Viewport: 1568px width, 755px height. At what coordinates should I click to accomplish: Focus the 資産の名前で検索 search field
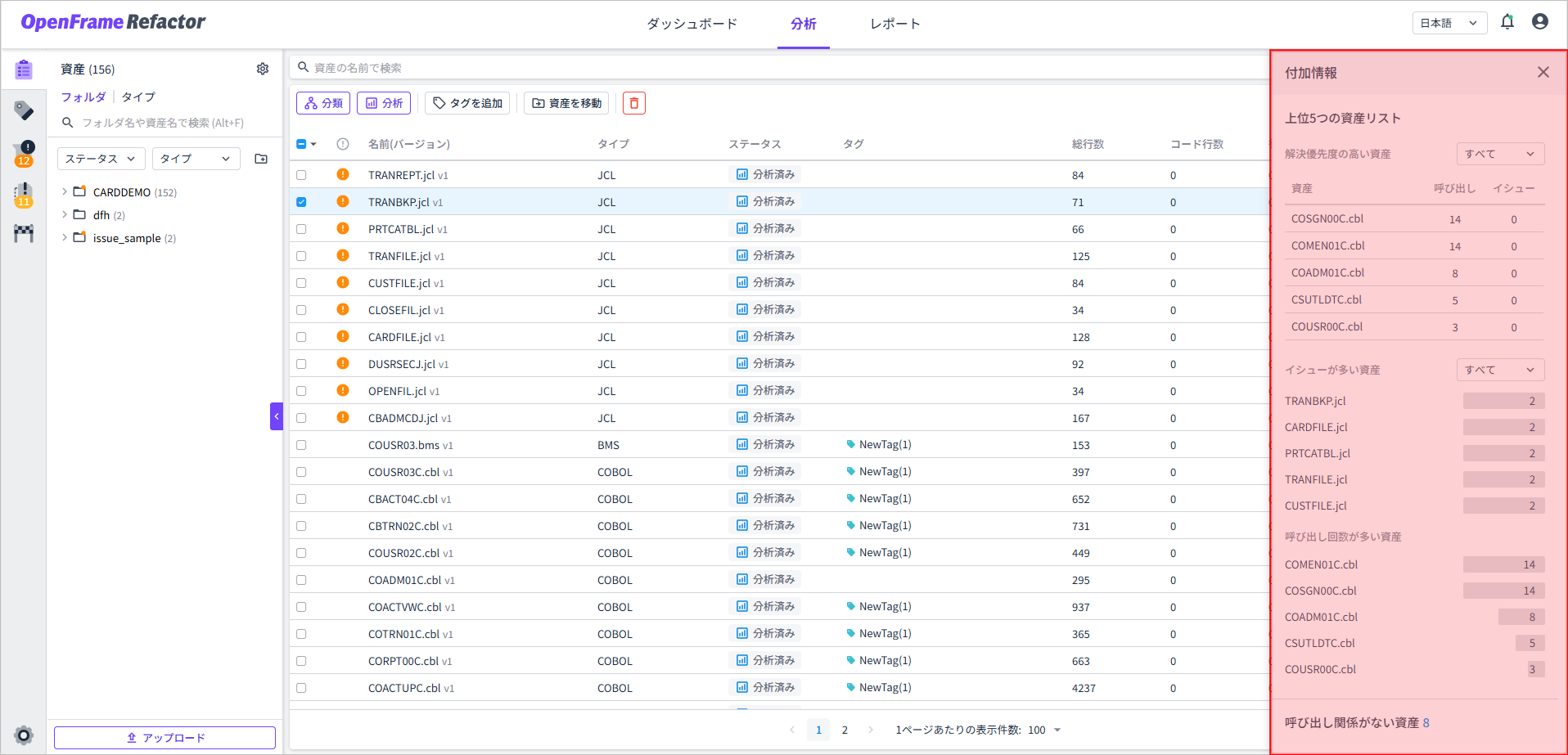[779, 67]
